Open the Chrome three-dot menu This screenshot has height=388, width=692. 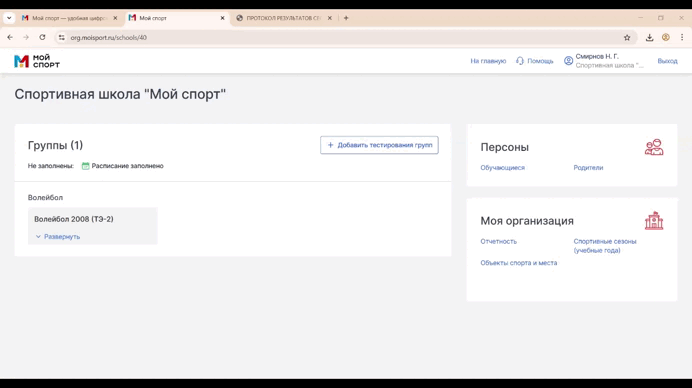tap(682, 38)
